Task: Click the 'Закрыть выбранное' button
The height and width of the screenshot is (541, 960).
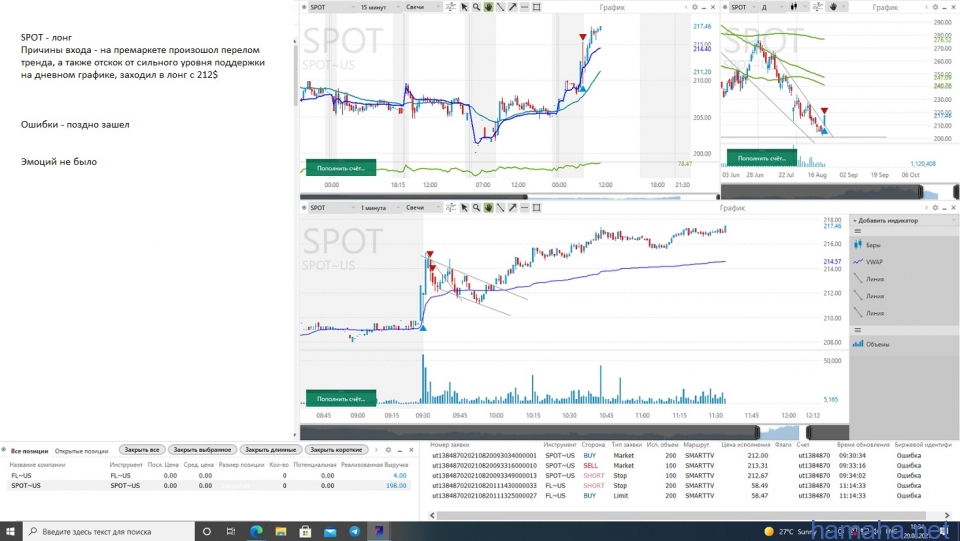Action: [202, 450]
